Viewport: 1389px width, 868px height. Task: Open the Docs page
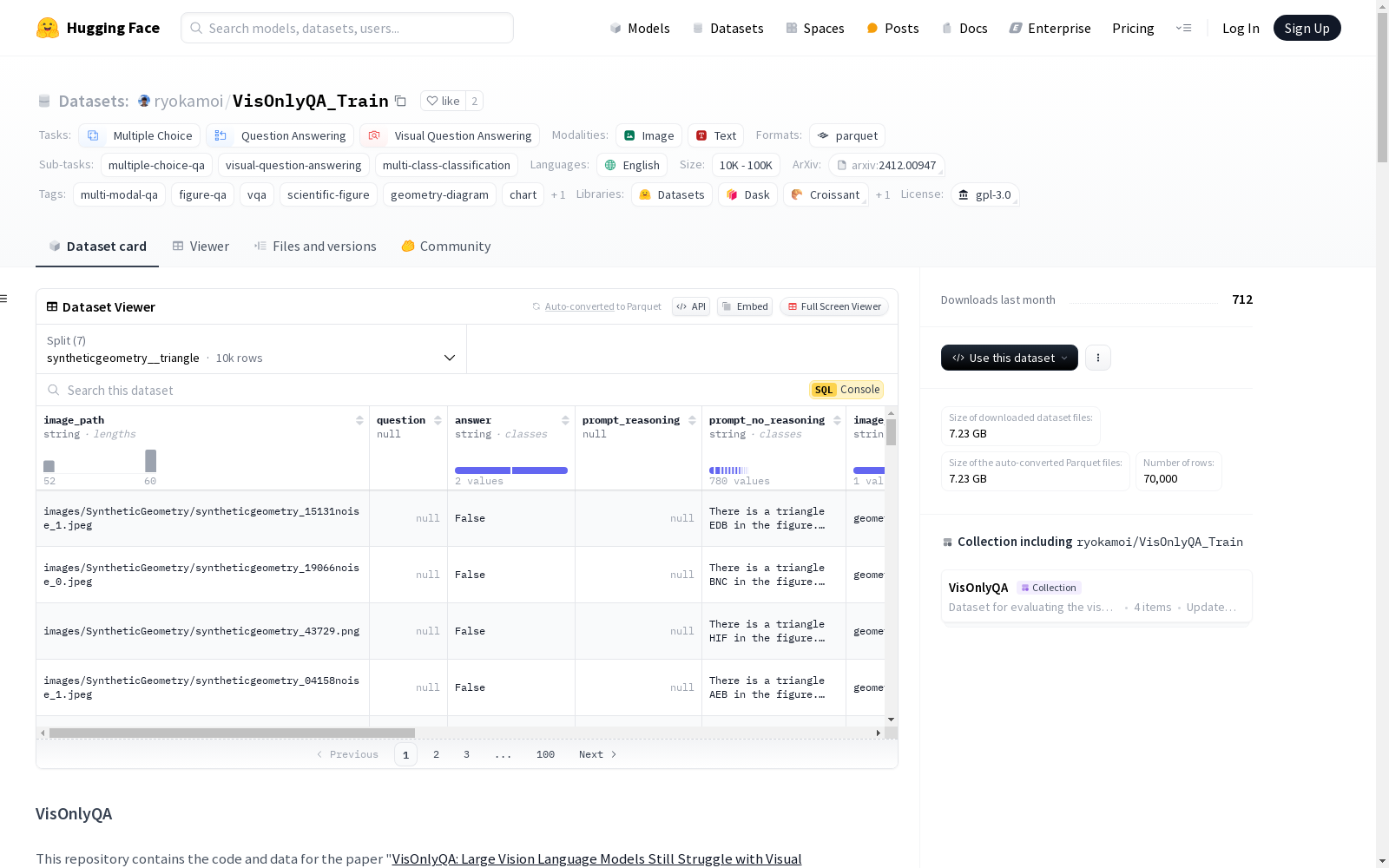964,28
